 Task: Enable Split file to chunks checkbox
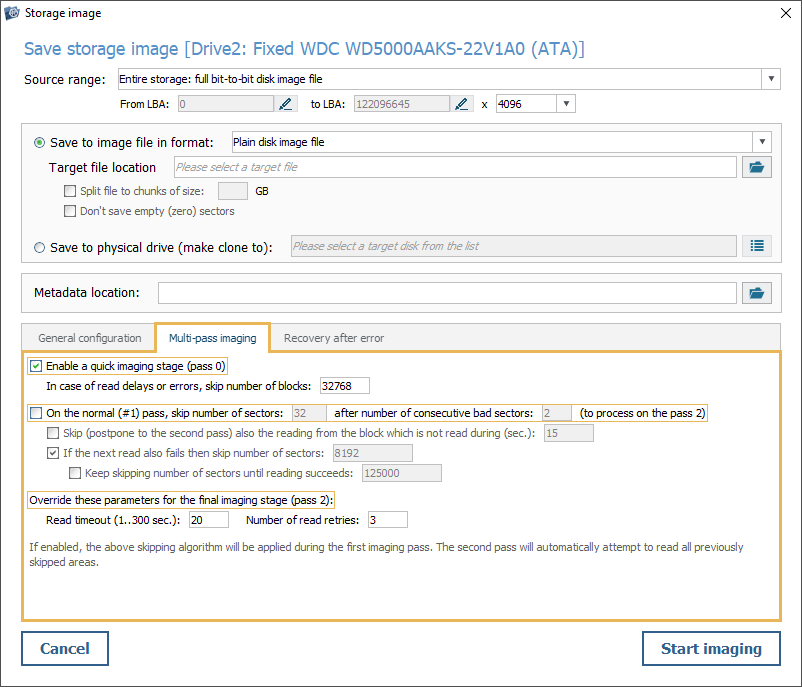coord(70,191)
